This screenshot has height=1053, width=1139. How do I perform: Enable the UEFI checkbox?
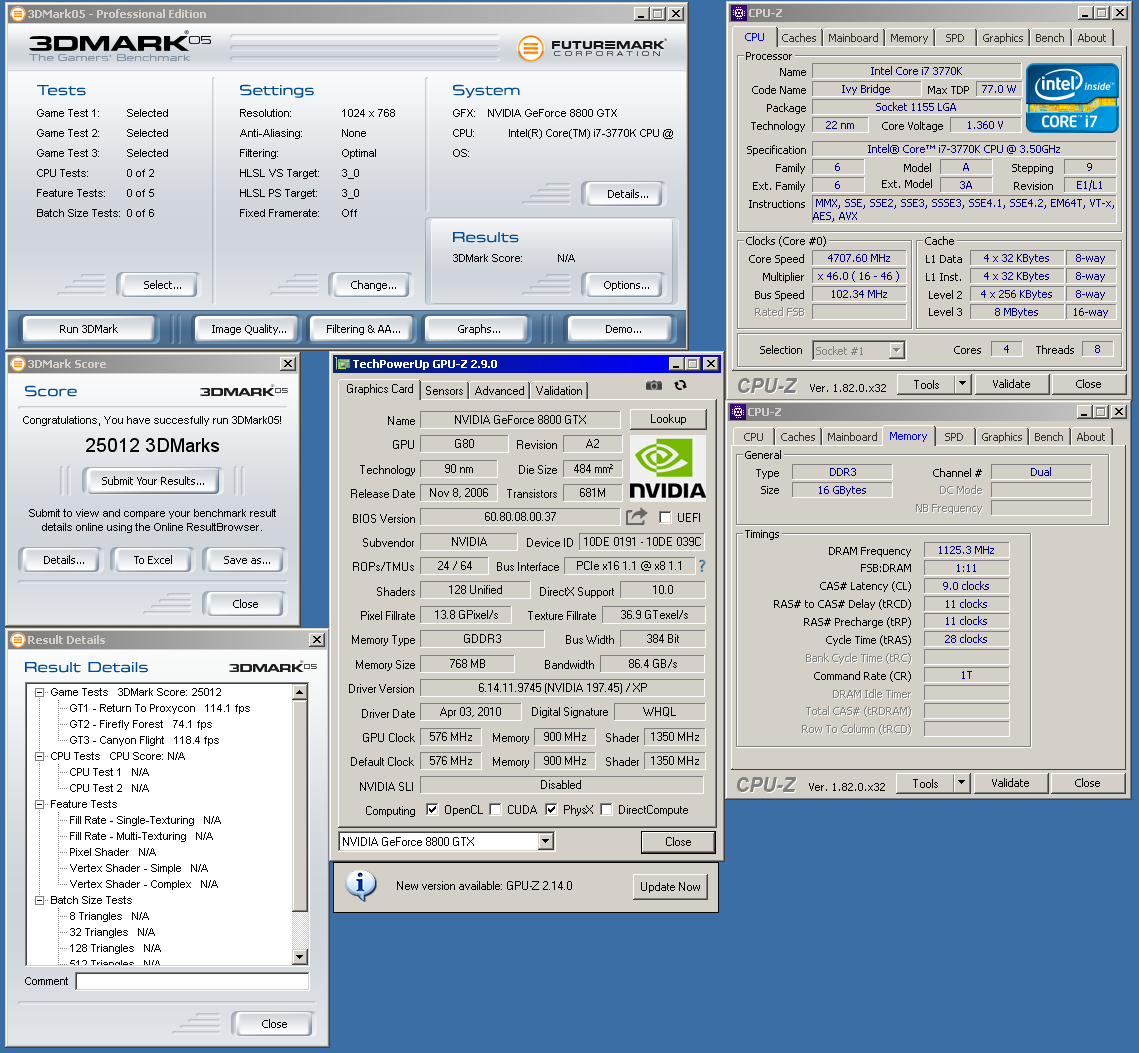point(665,518)
